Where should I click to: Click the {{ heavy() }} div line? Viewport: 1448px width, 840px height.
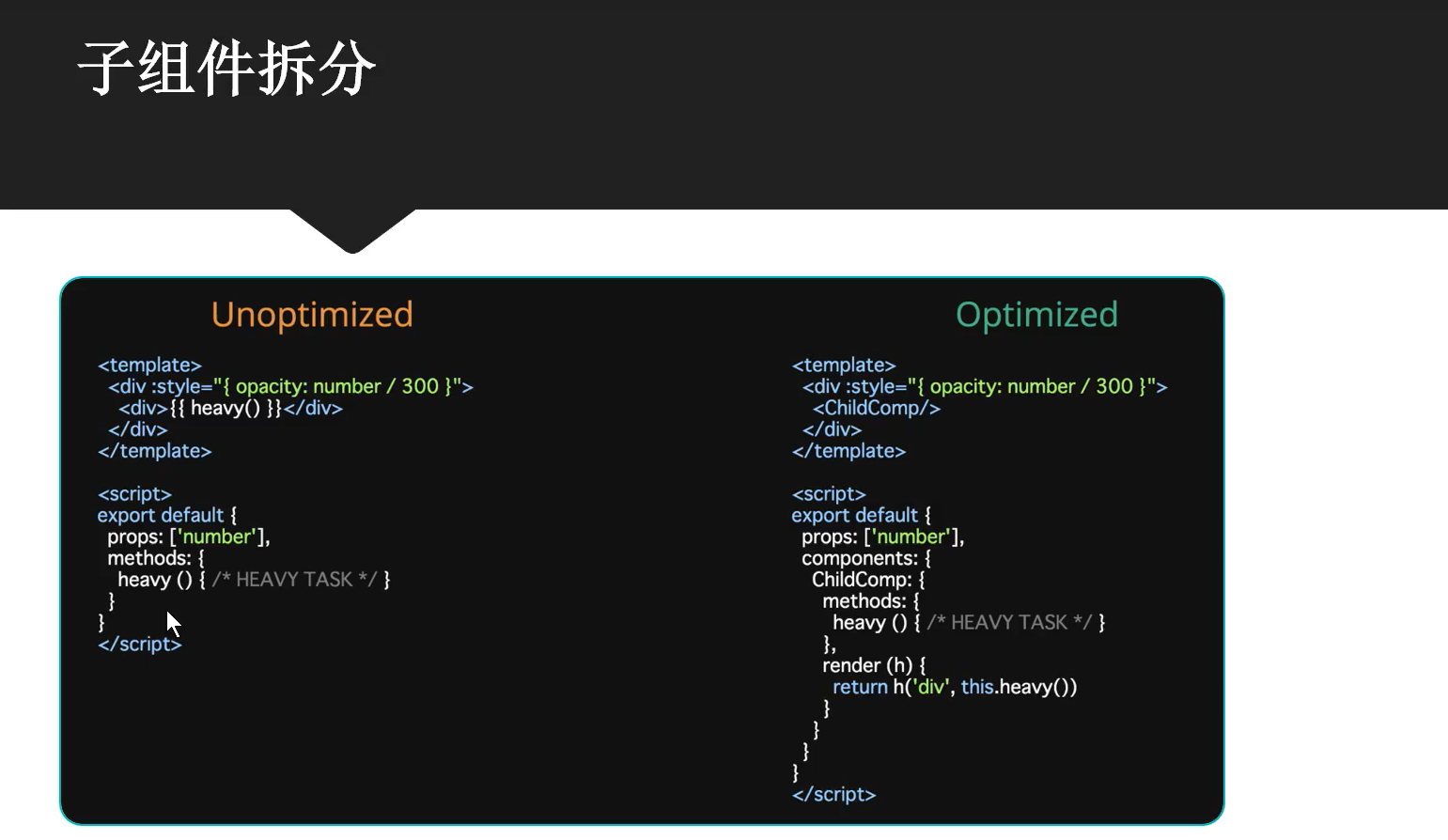(x=230, y=408)
